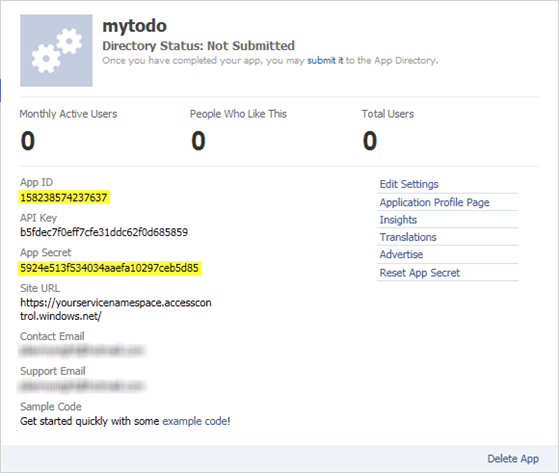Click the mytodo app gears icon
The width and height of the screenshot is (559, 473).
[x=56, y=51]
